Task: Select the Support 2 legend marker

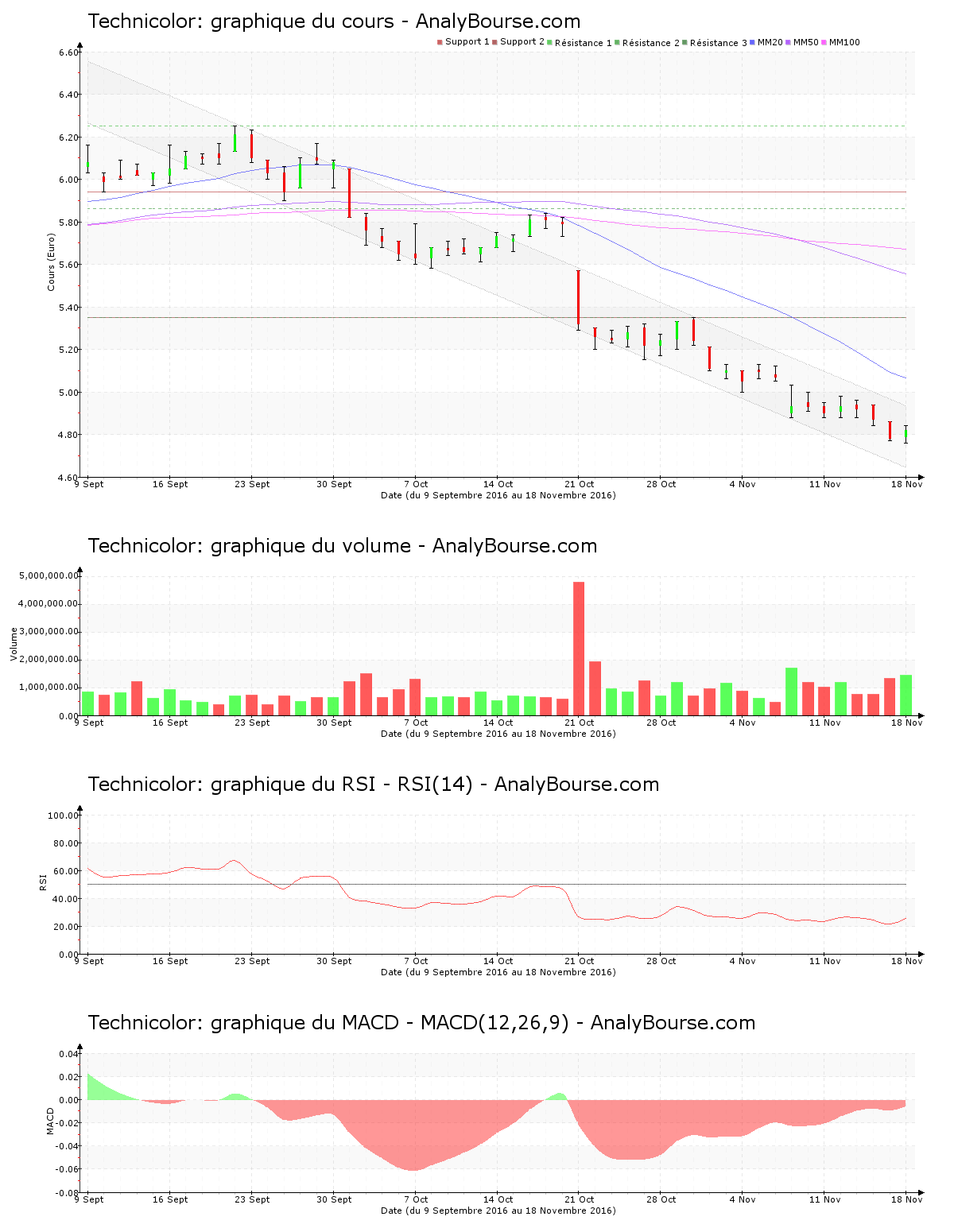Action: [494, 41]
